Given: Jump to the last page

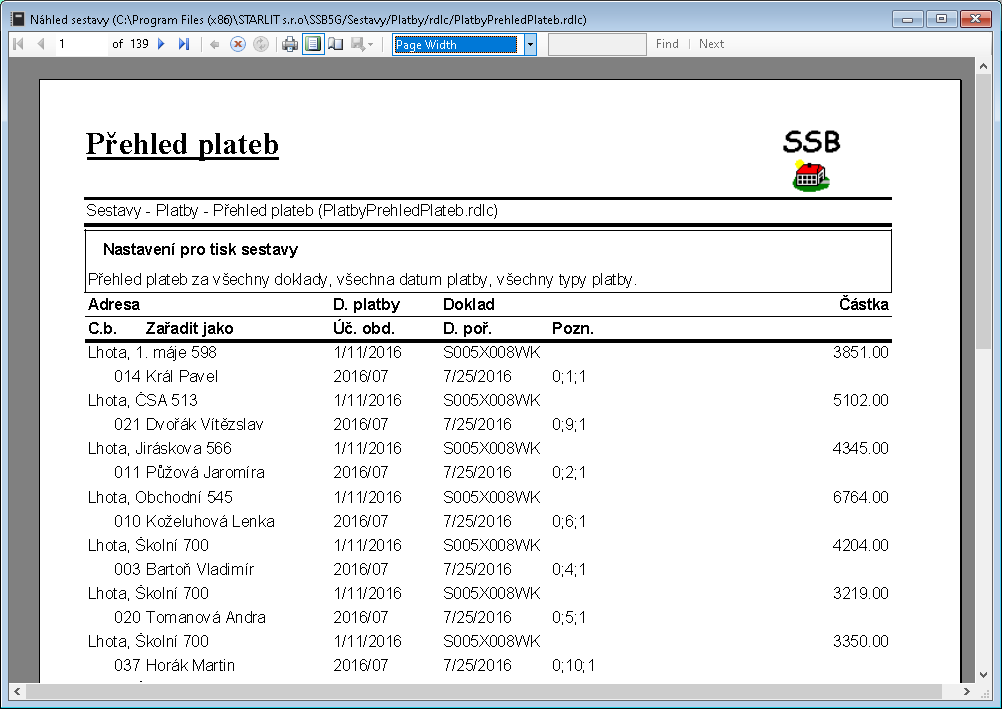Looking at the screenshot, I should click(184, 44).
